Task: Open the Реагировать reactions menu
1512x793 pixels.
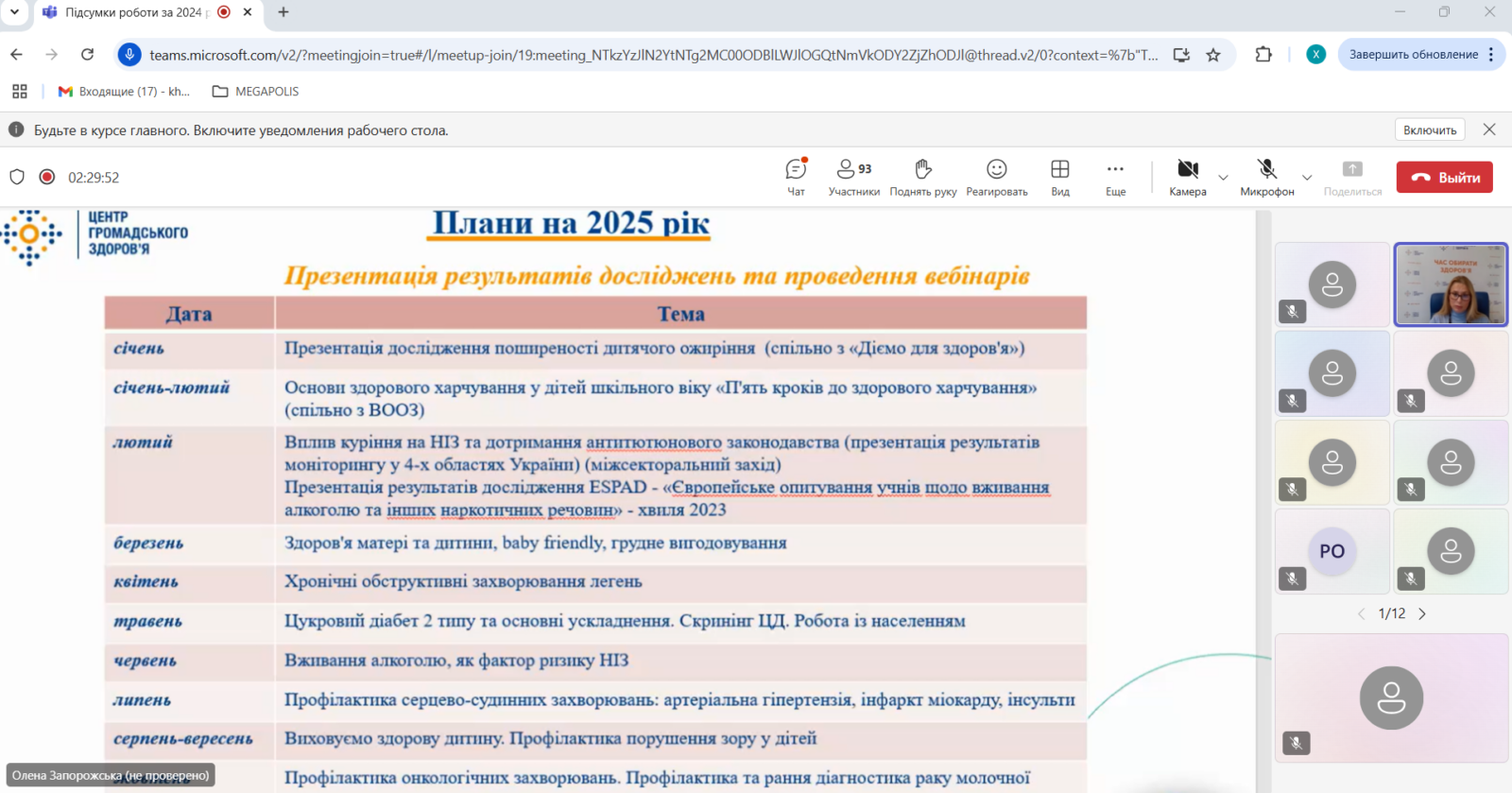Action: [996, 177]
